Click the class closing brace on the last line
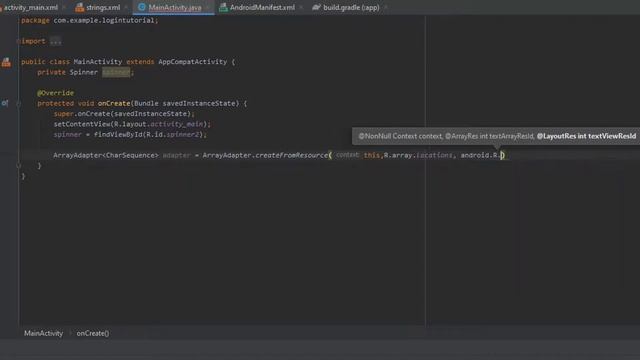Viewport: 640px width, 360px height. coord(23,176)
